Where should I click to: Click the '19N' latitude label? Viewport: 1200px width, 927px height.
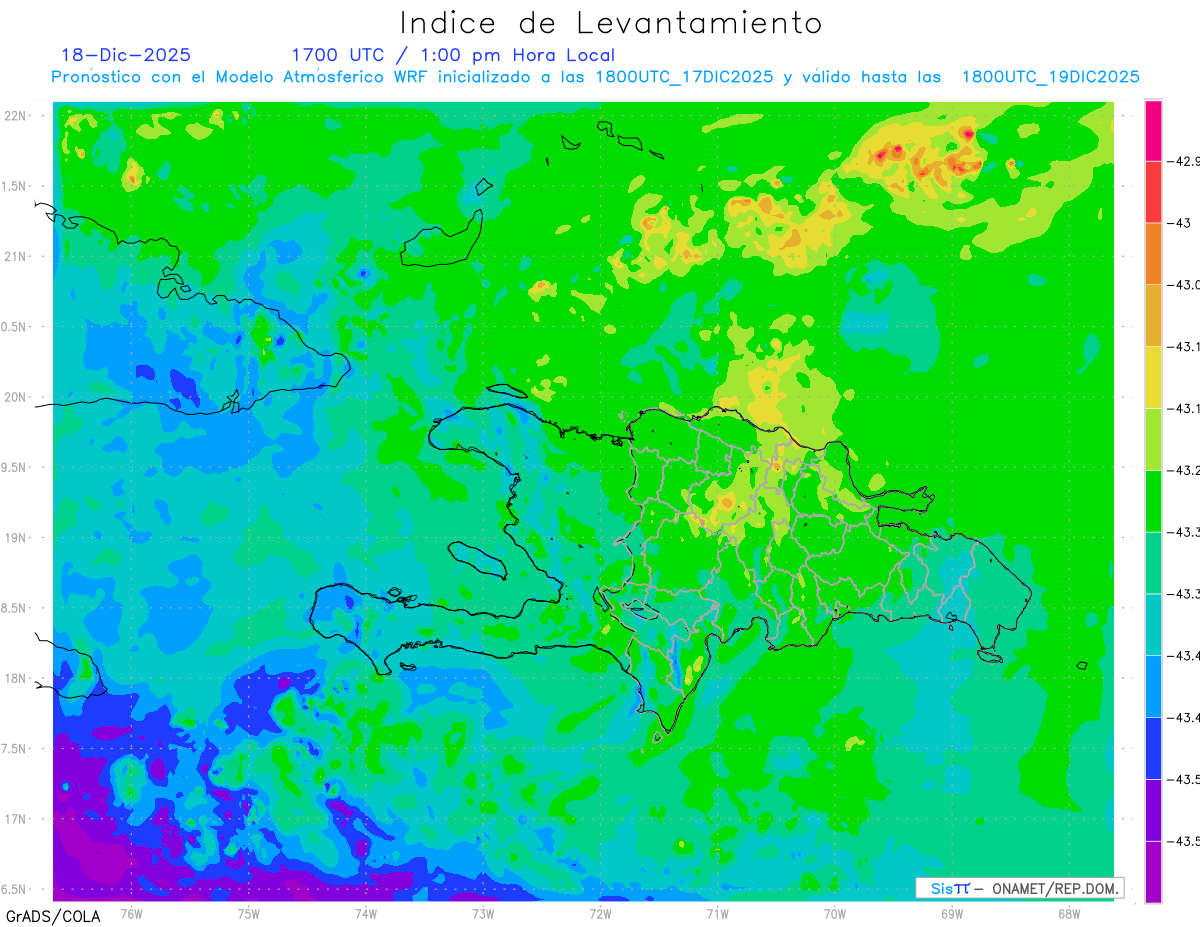[15, 538]
